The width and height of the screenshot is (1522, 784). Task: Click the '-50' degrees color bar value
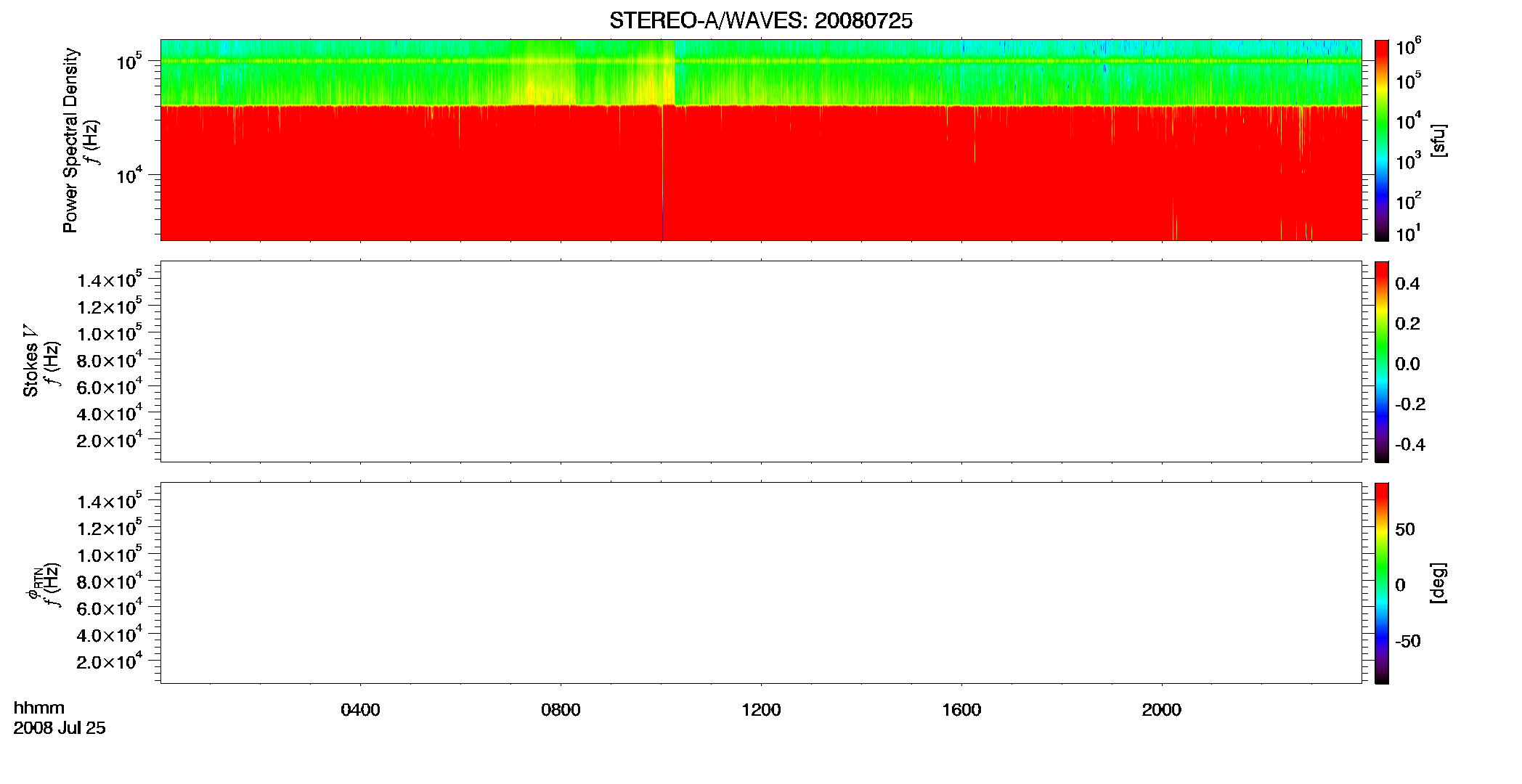1408,642
